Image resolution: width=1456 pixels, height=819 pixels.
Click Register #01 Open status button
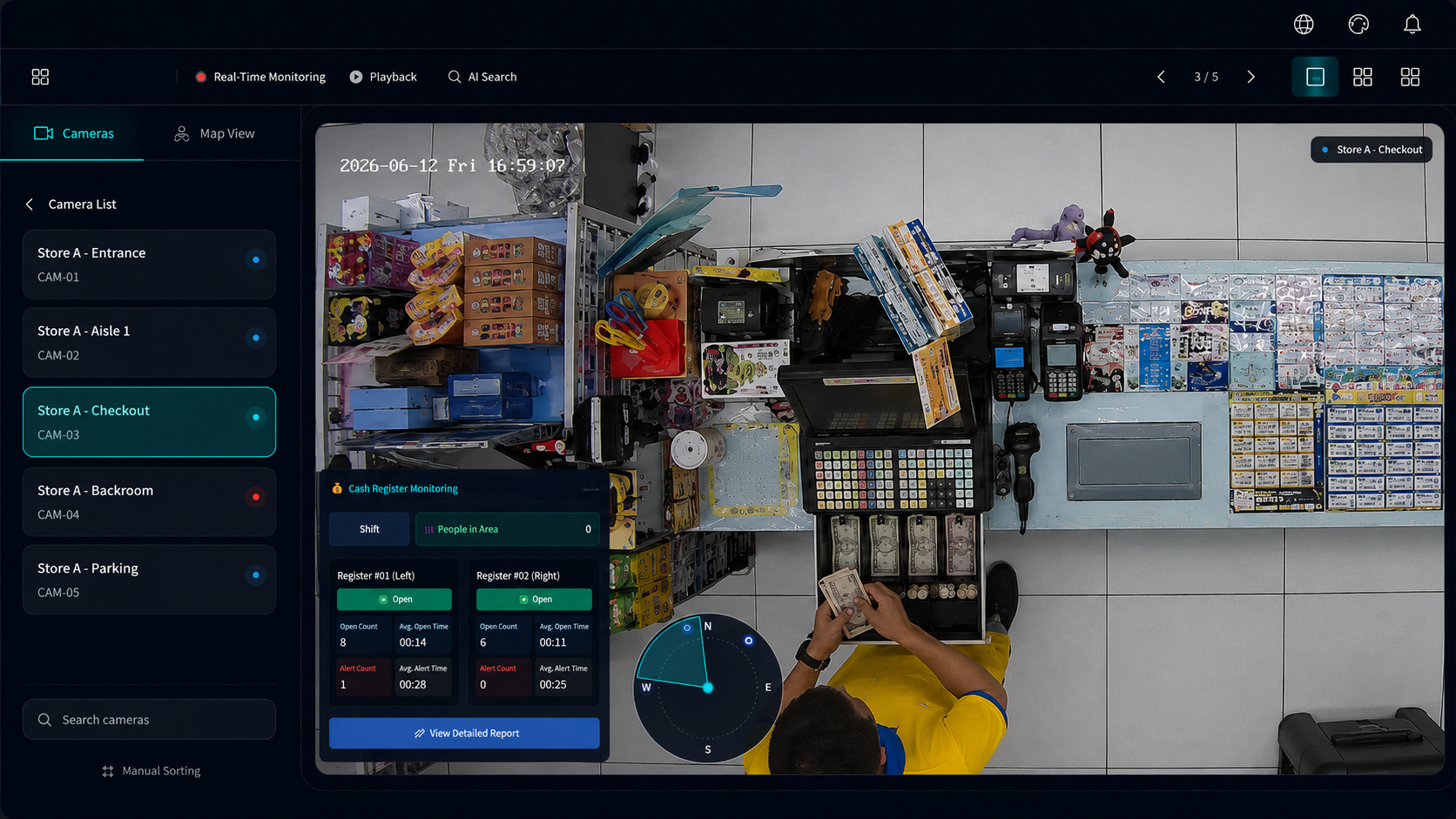click(394, 600)
